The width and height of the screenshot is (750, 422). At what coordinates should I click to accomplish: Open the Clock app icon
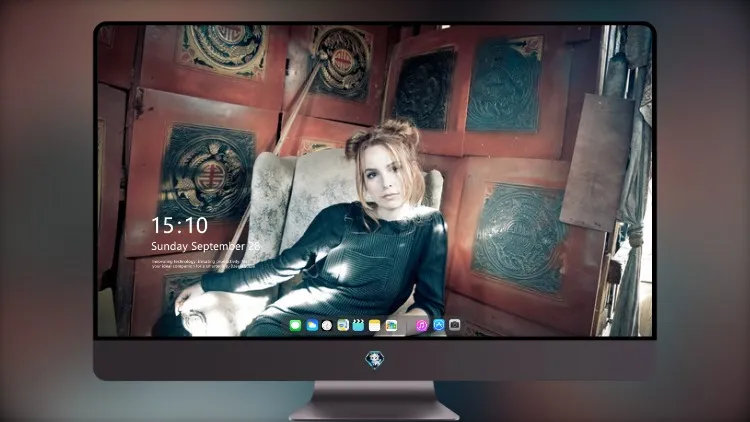pyautogui.click(x=327, y=325)
